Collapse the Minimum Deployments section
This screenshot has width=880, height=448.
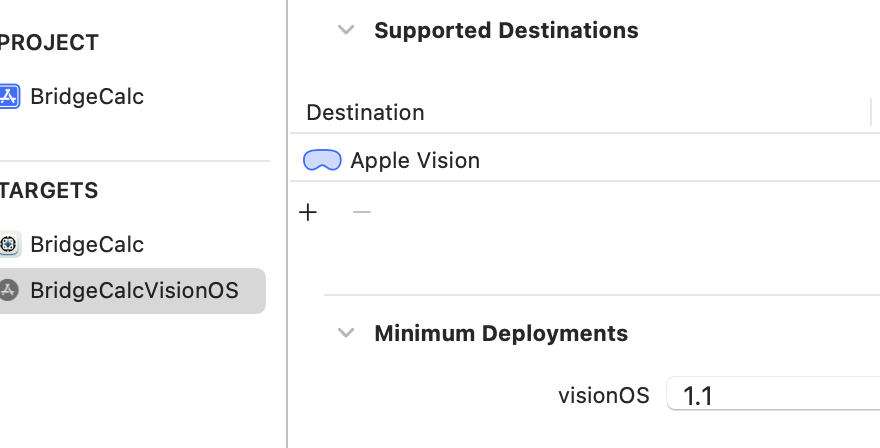[x=346, y=333]
